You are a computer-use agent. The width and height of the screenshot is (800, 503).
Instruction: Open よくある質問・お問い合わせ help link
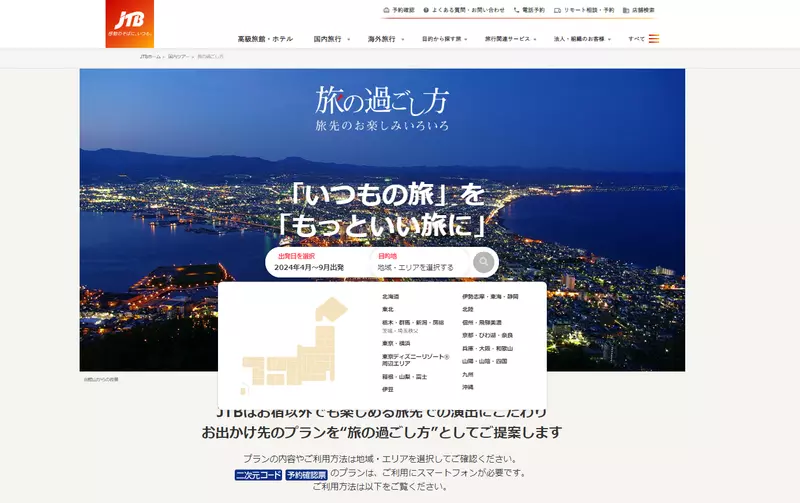coord(463,10)
